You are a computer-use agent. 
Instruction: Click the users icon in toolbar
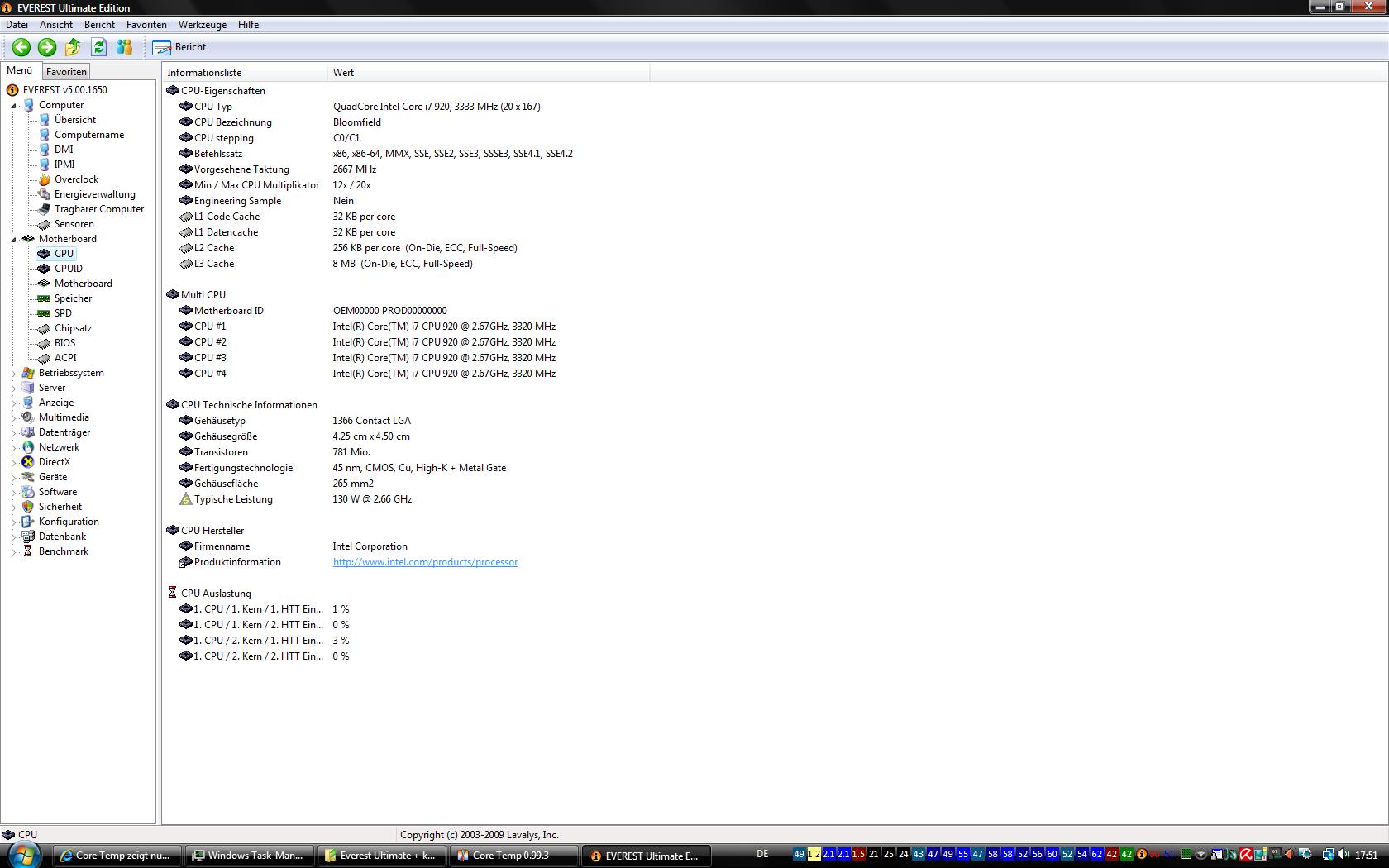click(125, 47)
